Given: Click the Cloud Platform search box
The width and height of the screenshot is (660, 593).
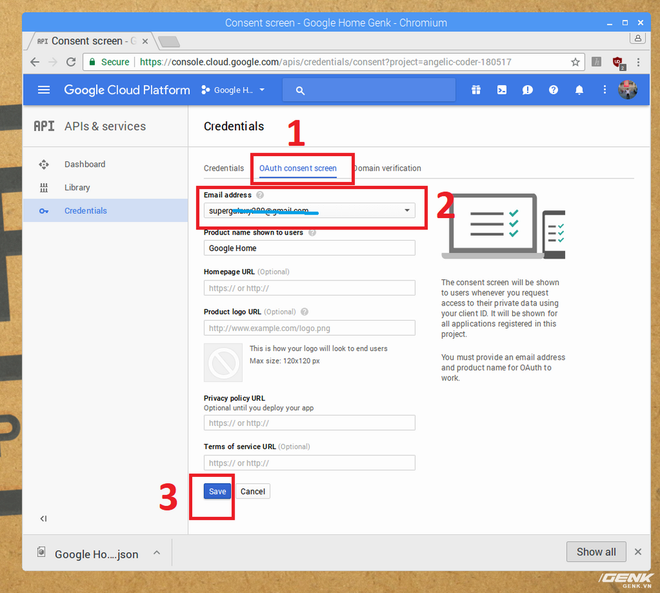Looking at the screenshot, I should [369, 90].
